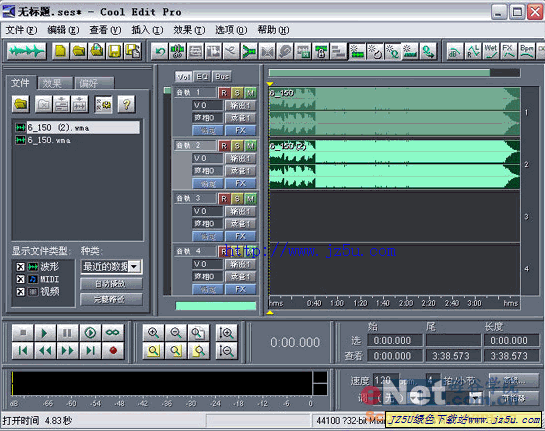Toggle the Bpm tempo envelope icon
The height and width of the screenshot is (431, 545).
pyautogui.click(x=527, y=52)
